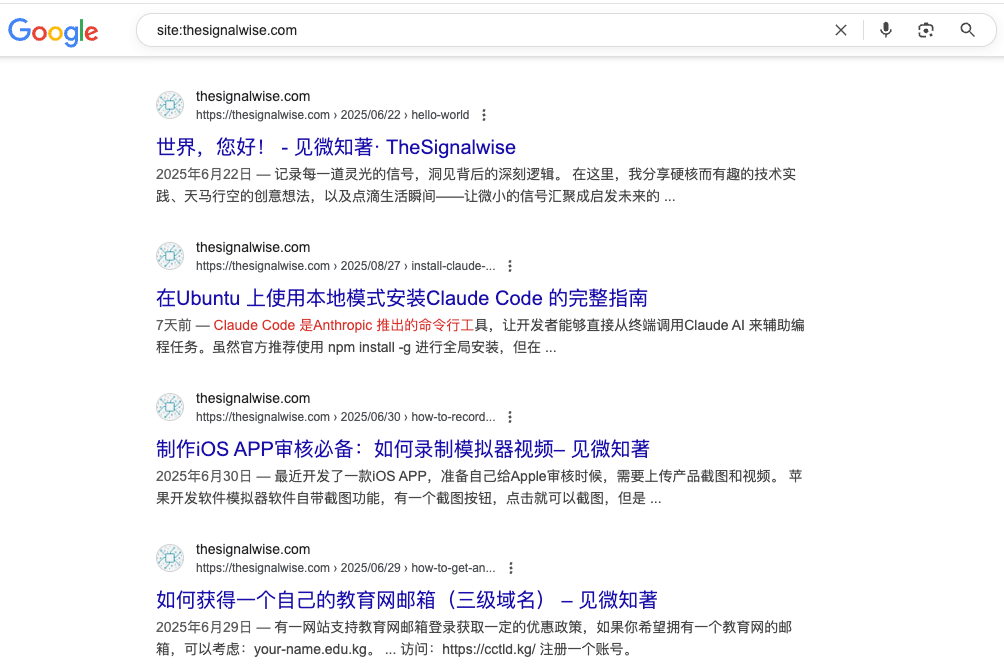
Task: Click favicon of hello-world result
Action: point(170,105)
